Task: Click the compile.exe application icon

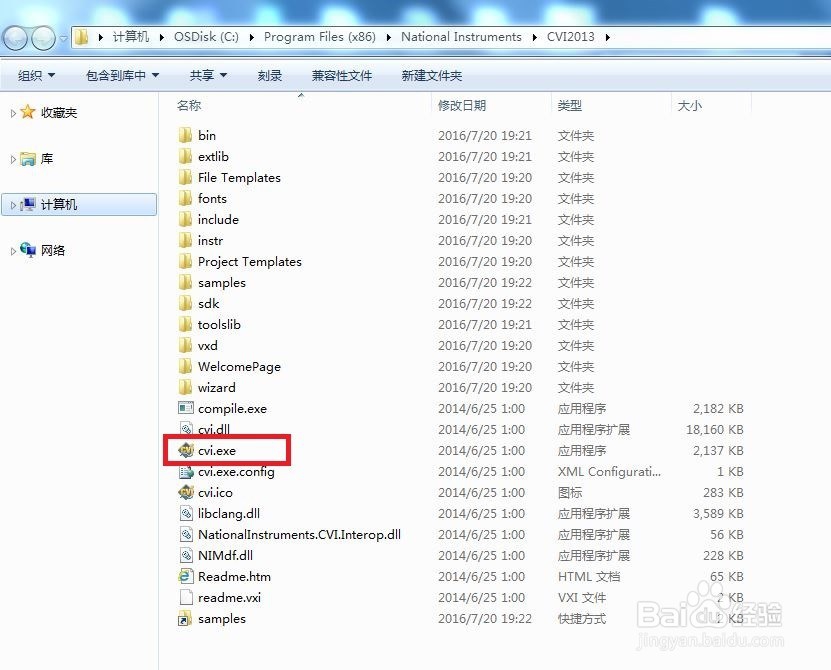Action: pos(186,408)
